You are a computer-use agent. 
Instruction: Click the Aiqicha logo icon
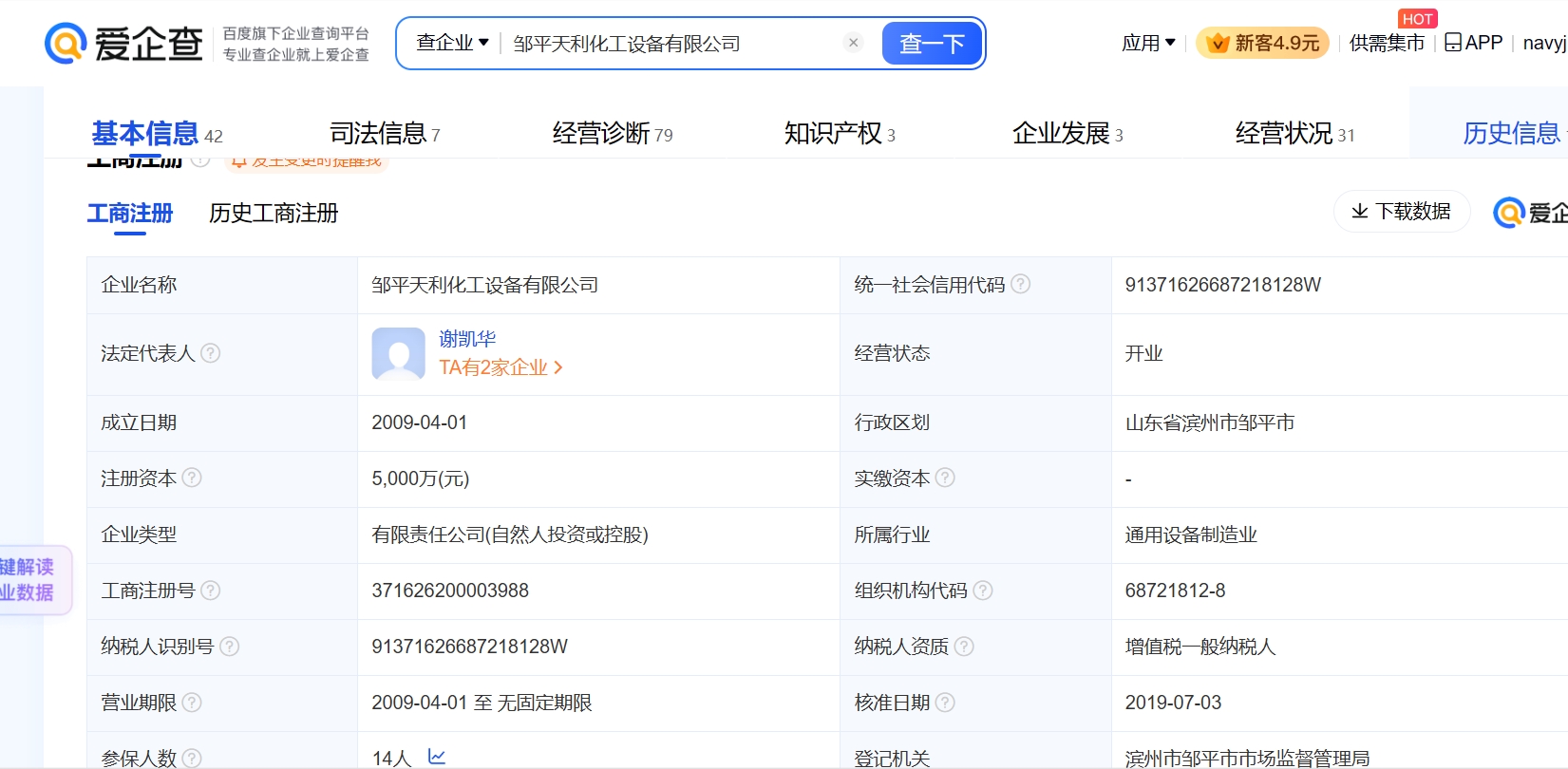(66, 44)
